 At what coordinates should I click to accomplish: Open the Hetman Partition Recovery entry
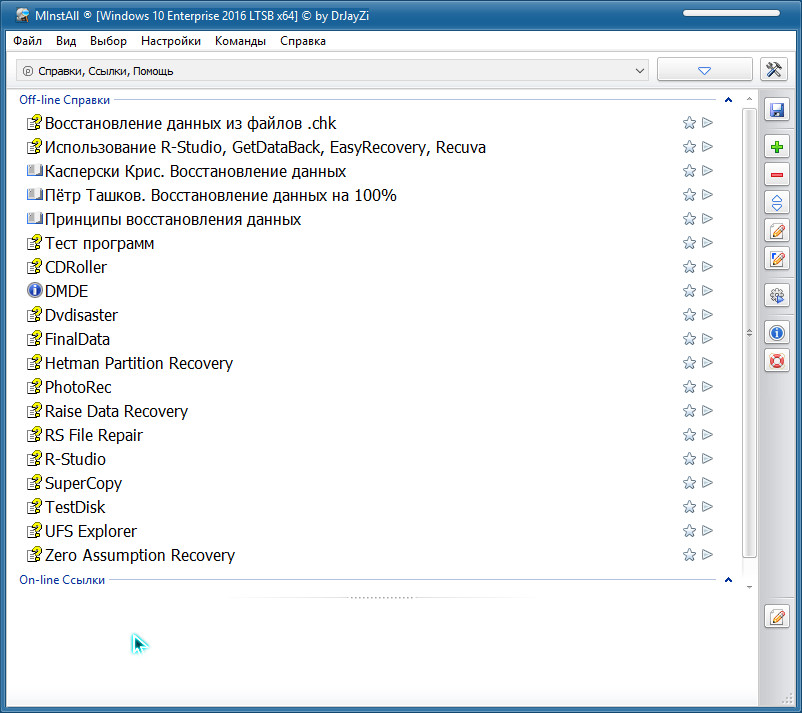click(x=139, y=363)
